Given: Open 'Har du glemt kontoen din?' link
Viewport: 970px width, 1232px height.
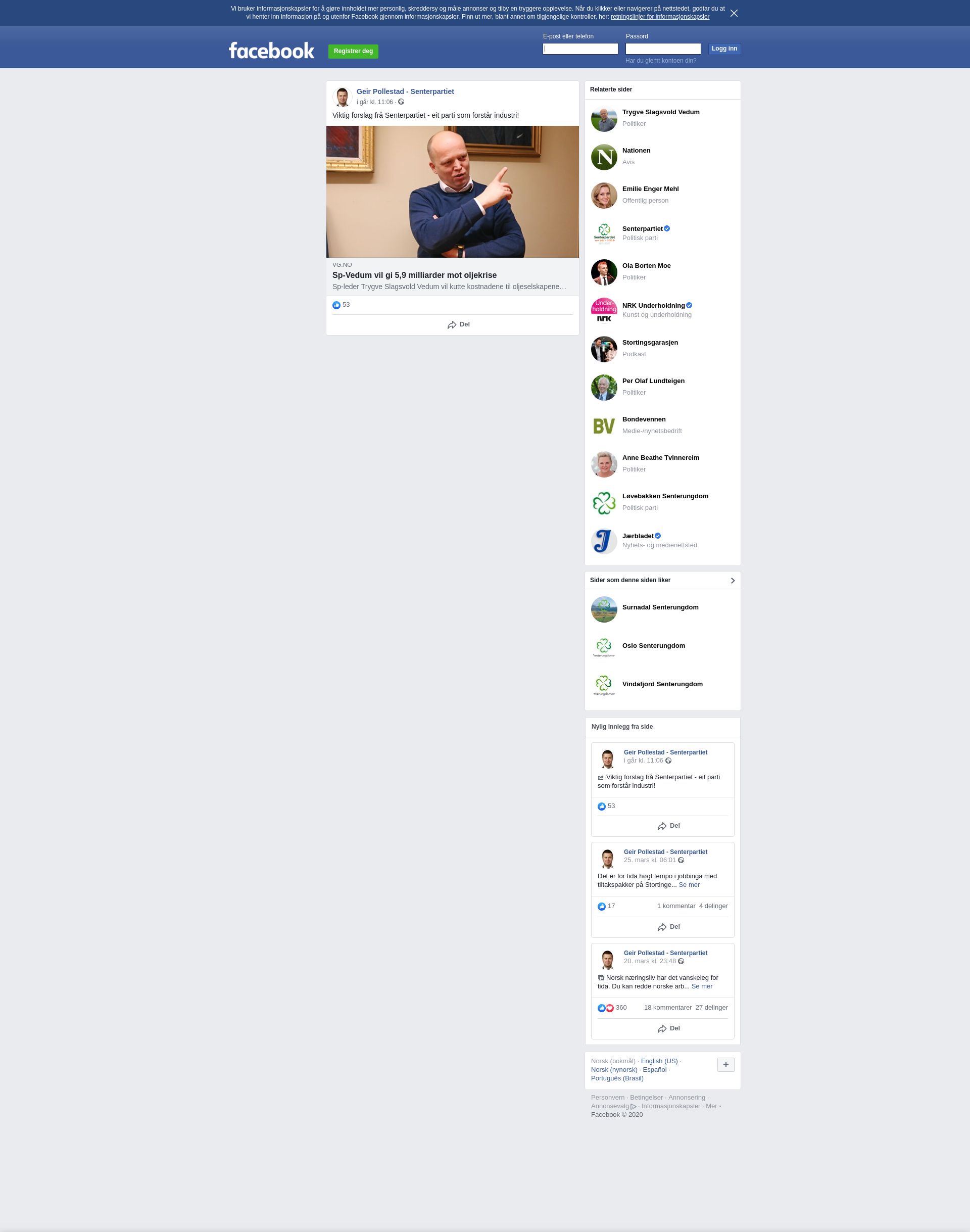Looking at the screenshot, I should coord(660,61).
